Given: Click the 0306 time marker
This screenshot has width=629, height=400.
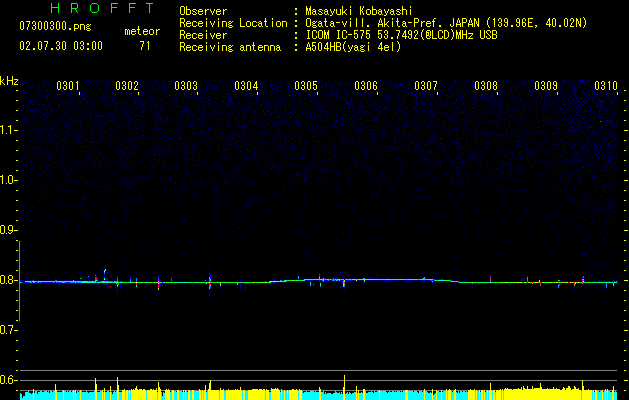Looking at the screenshot, I should coord(366,86).
